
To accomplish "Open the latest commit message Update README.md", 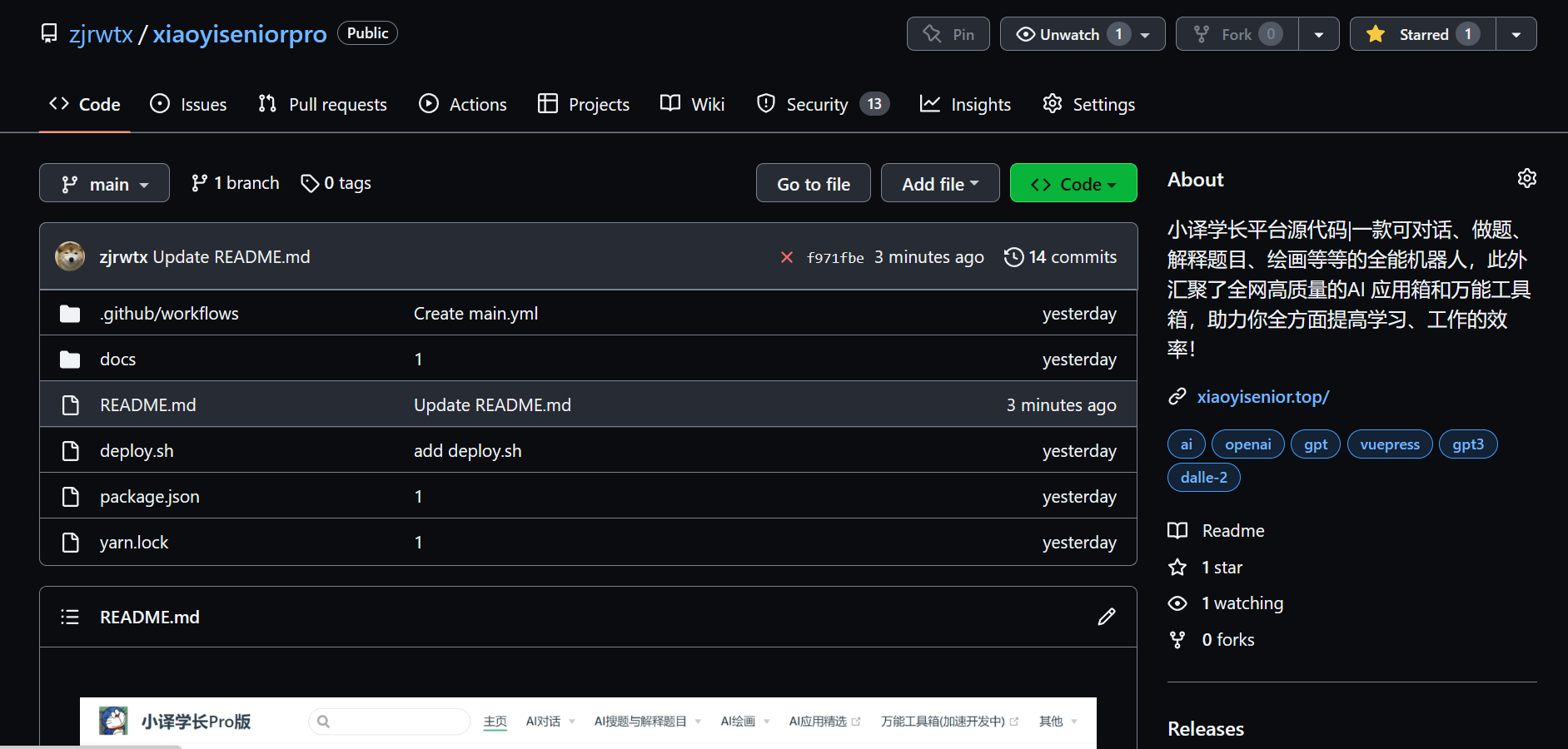I will (231, 257).
